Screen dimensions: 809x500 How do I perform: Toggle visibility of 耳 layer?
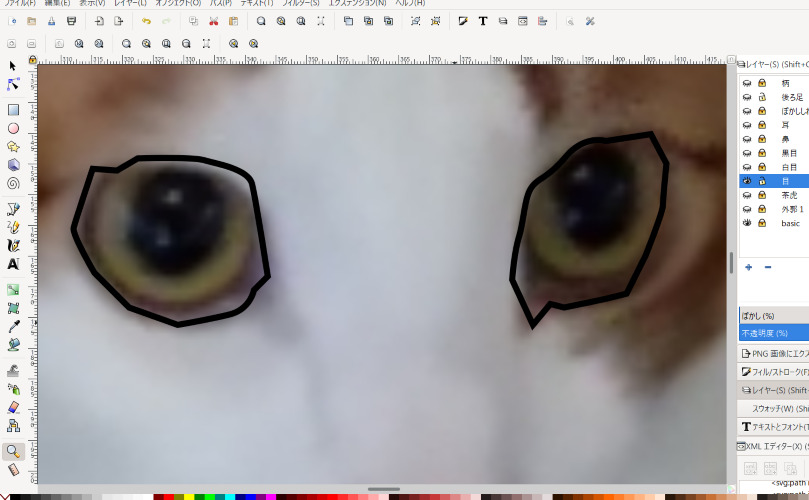point(747,125)
